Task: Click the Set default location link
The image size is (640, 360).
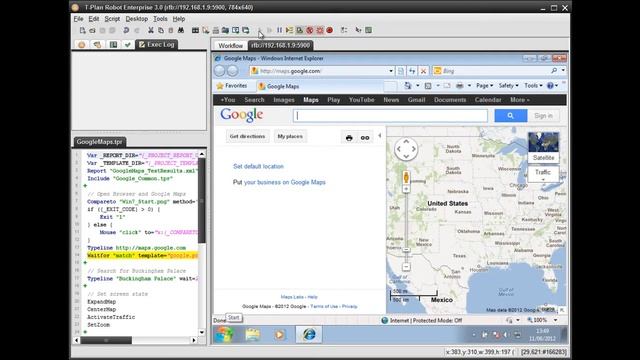Action: 258,167
